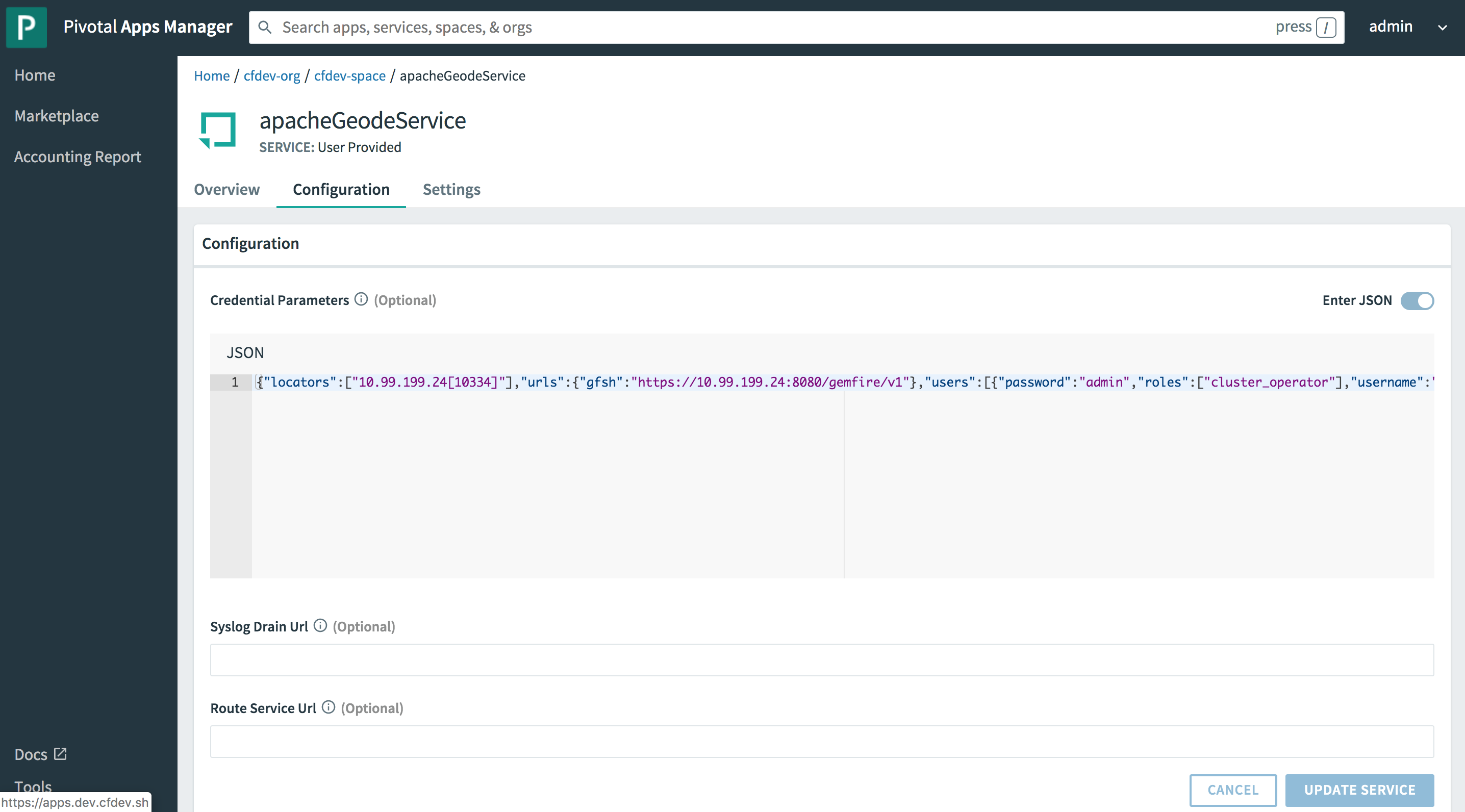Click the slash shortcut key icon
Viewport: 1465px width, 812px height.
(x=1326, y=28)
